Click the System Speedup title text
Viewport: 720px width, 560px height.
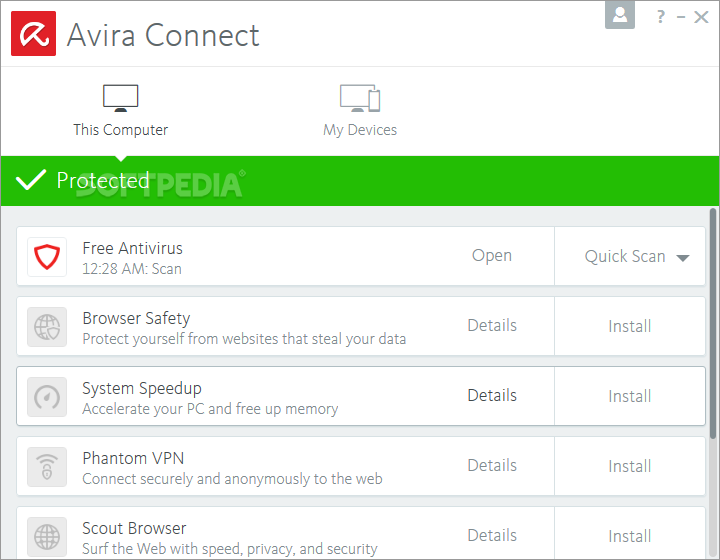(x=142, y=389)
